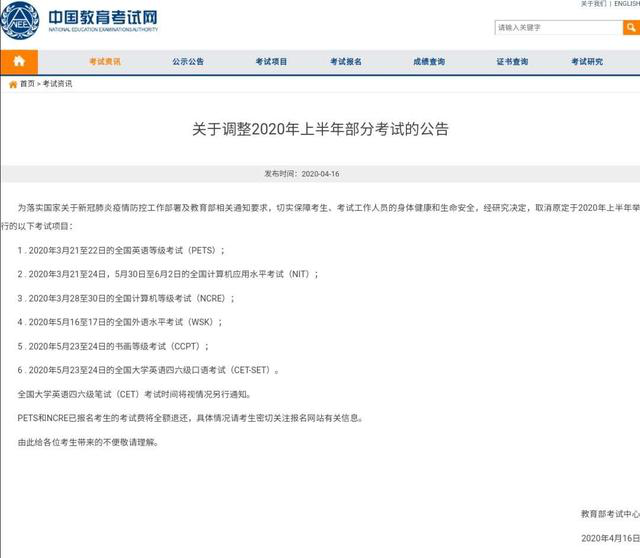
Task: Click the orange Home icon in navigation bar
Action: [x=19, y=62]
